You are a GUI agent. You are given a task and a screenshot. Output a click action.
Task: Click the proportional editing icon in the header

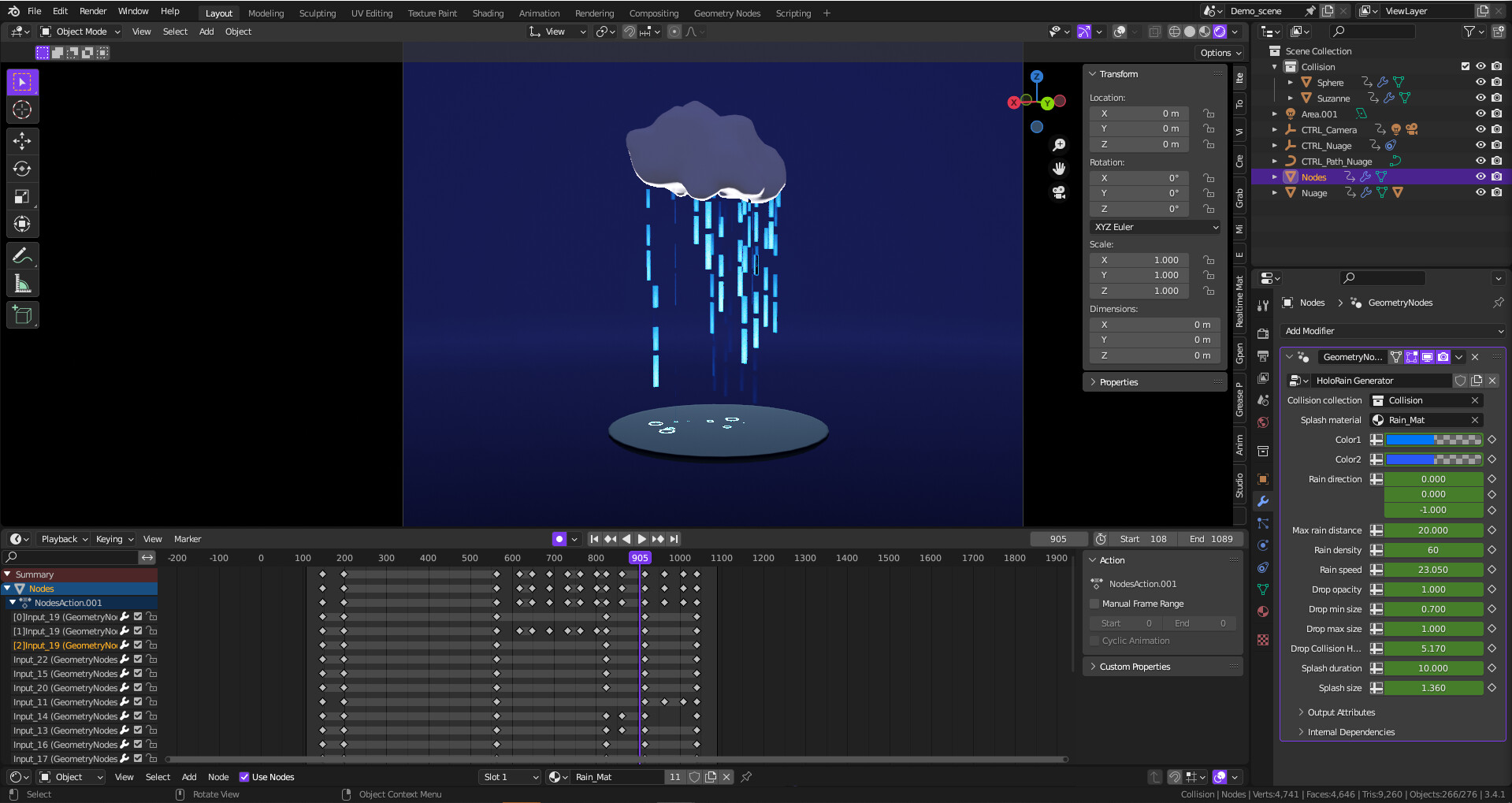[674, 32]
